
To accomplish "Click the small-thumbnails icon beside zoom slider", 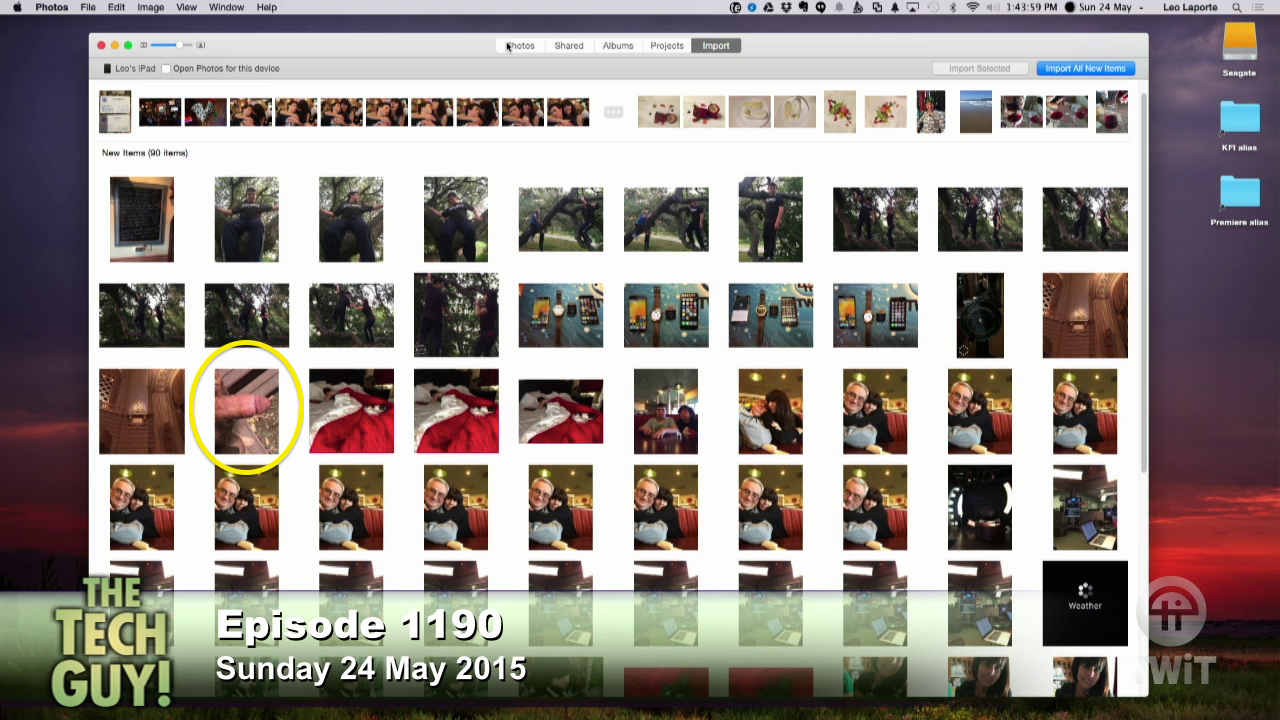I will (x=144, y=45).
